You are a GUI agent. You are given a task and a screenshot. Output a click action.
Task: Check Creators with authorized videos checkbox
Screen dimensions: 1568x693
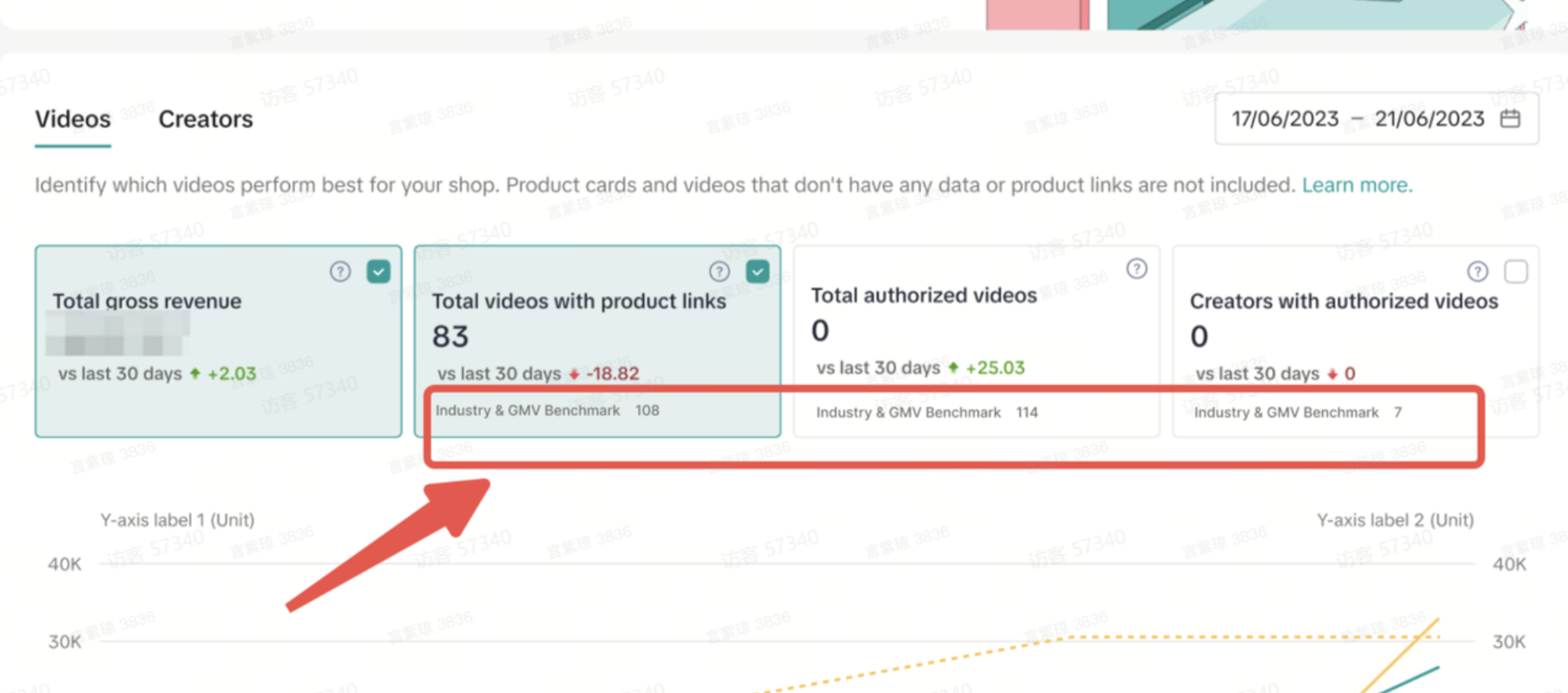[1515, 271]
